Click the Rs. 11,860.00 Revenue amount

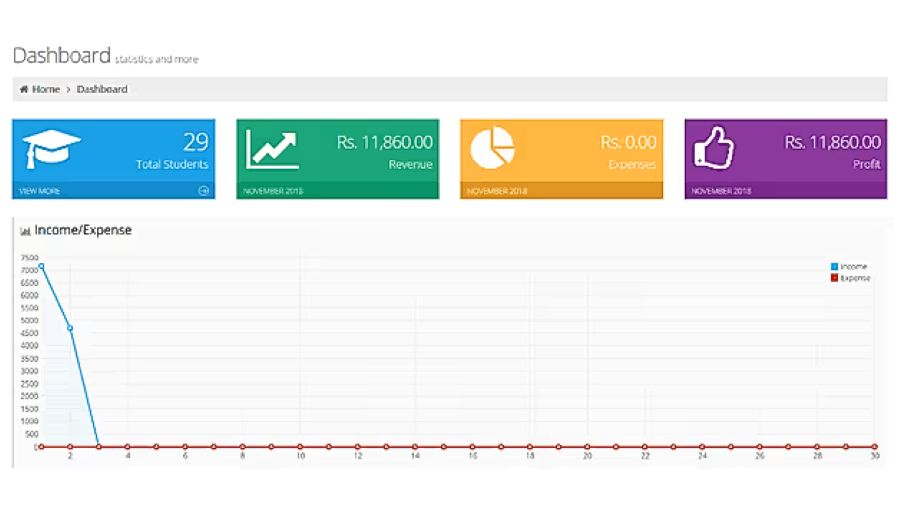pyautogui.click(x=385, y=143)
